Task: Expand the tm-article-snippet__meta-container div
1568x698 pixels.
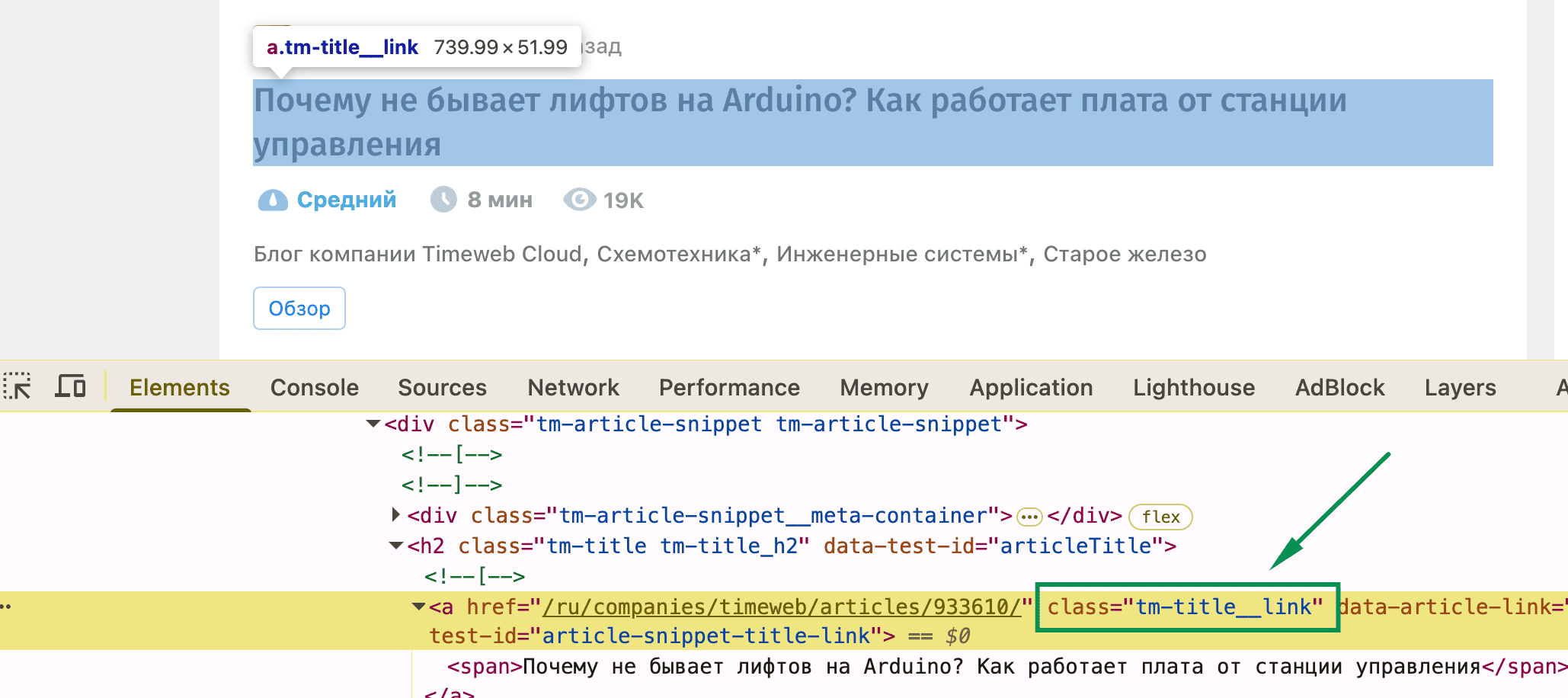Action: [395, 515]
